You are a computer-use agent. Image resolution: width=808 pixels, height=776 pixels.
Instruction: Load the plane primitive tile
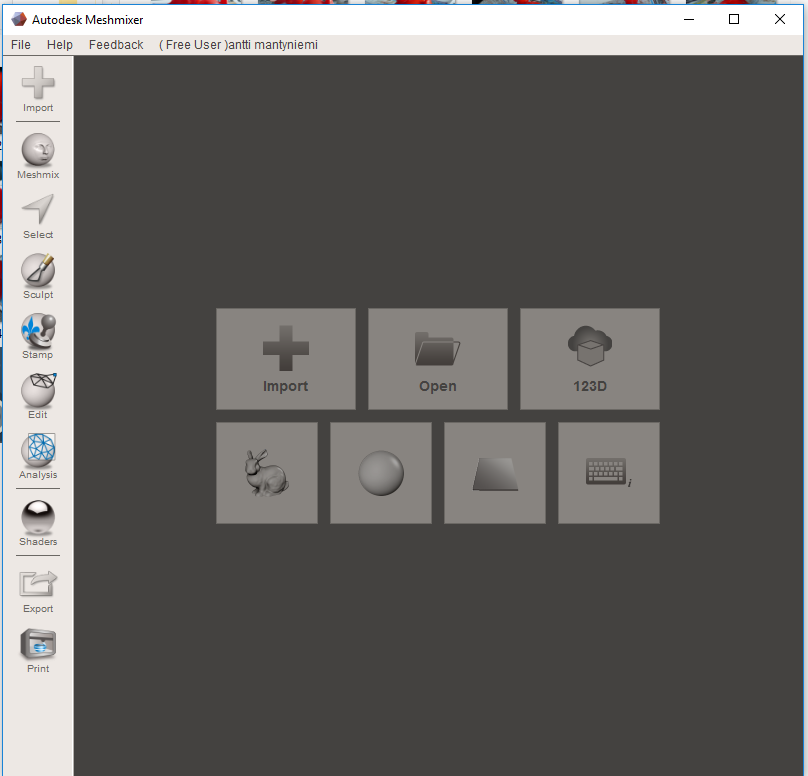[x=495, y=473]
